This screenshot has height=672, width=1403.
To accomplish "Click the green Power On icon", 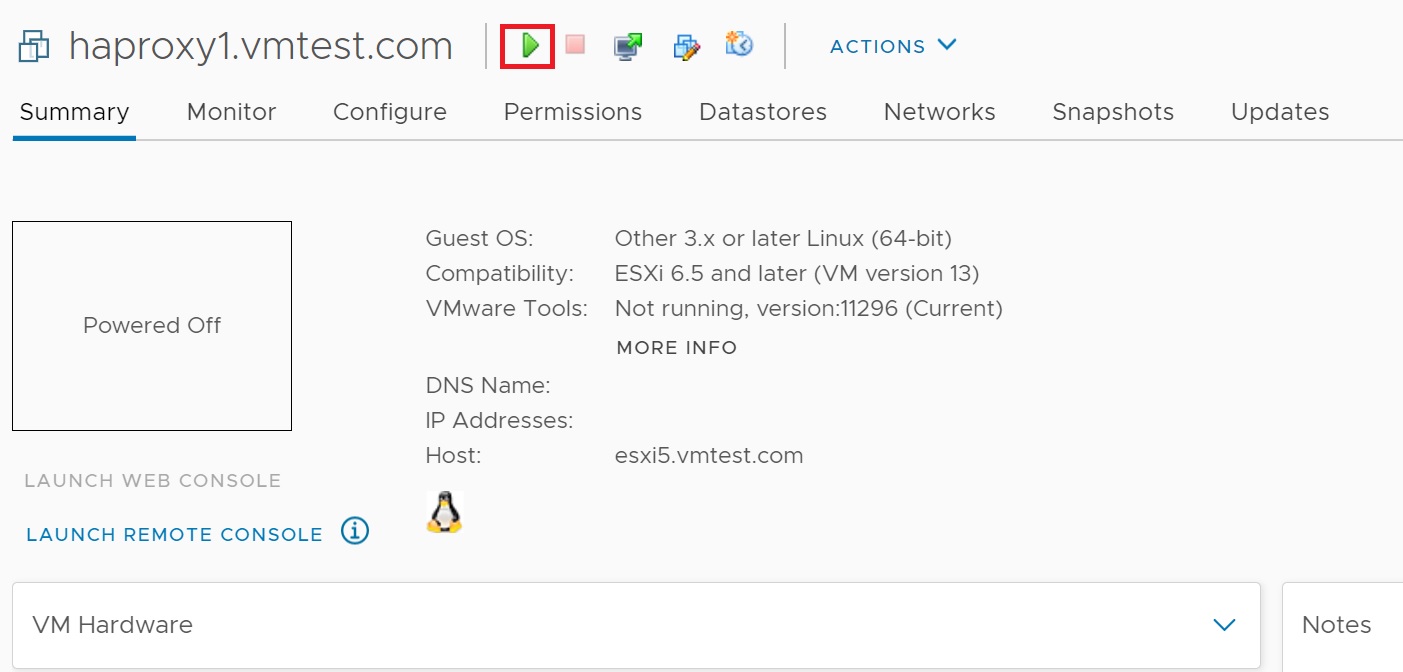I will tap(529, 45).
